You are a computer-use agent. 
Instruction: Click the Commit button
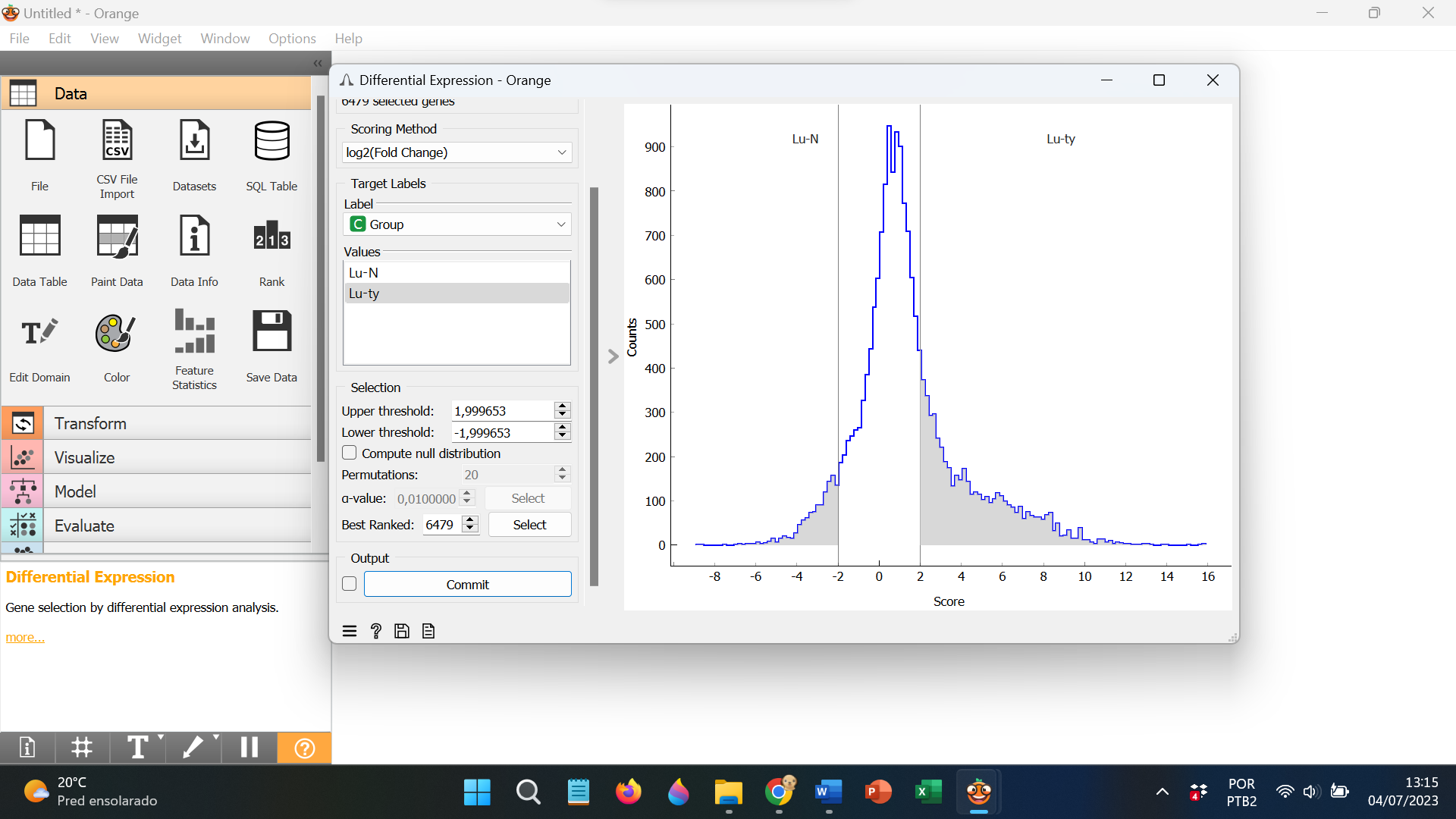(x=467, y=584)
